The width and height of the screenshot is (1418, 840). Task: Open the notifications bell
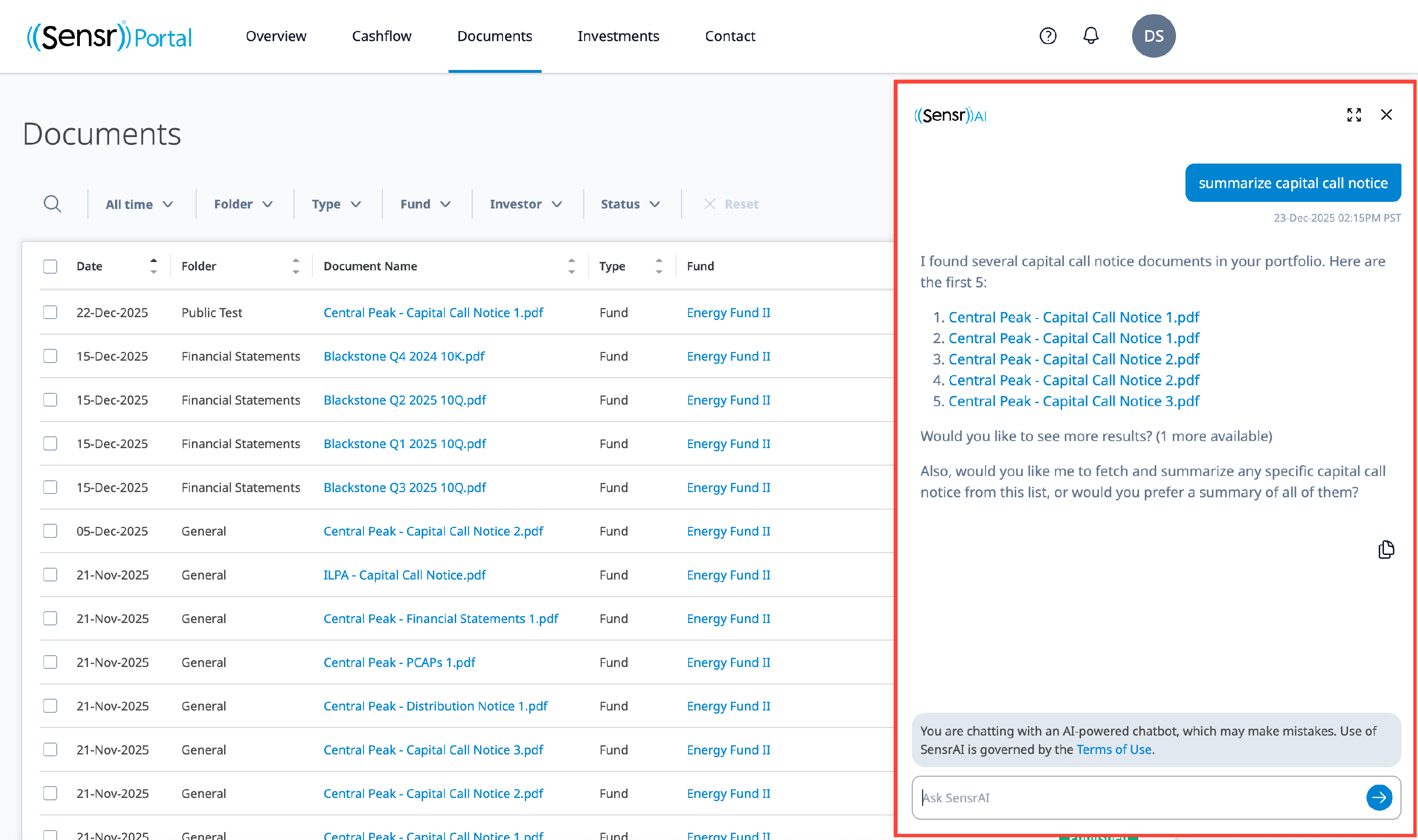click(x=1090, y=36)
